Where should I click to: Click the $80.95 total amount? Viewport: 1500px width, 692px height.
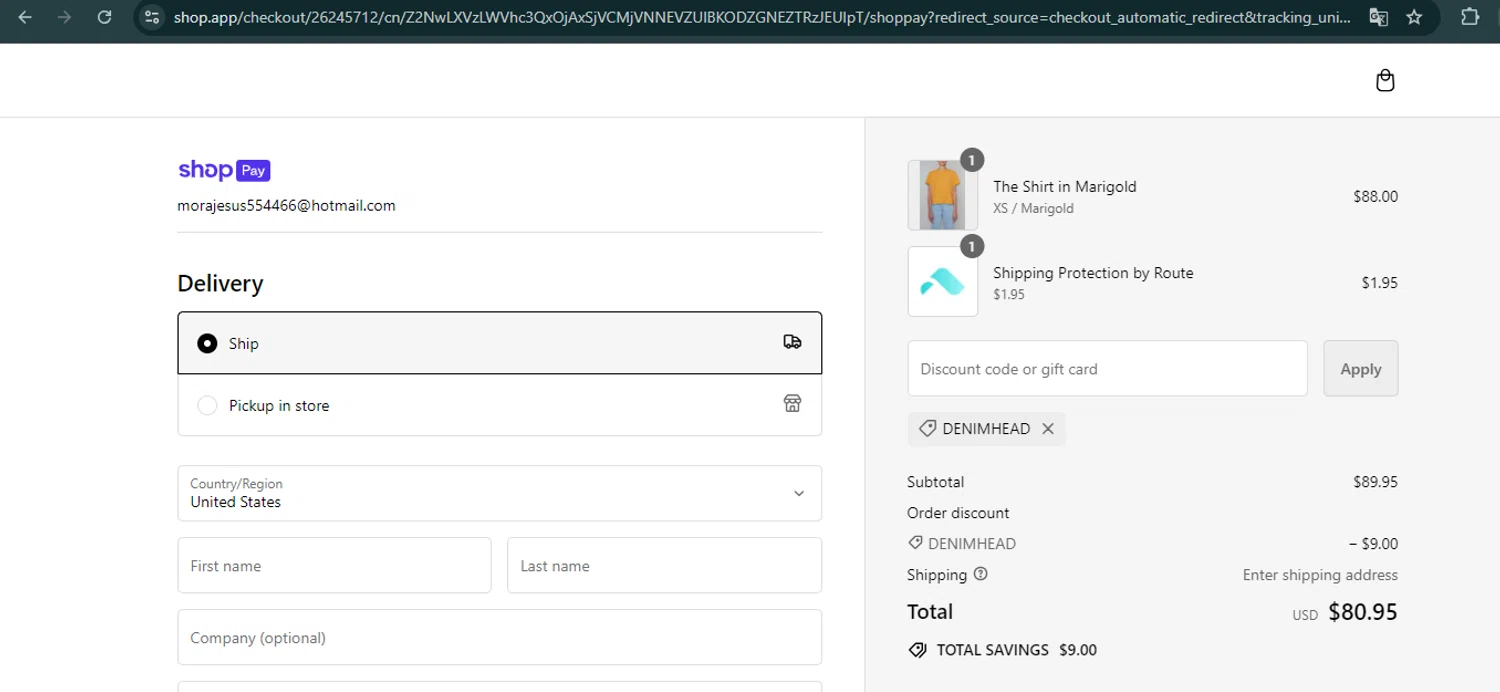1362,612
